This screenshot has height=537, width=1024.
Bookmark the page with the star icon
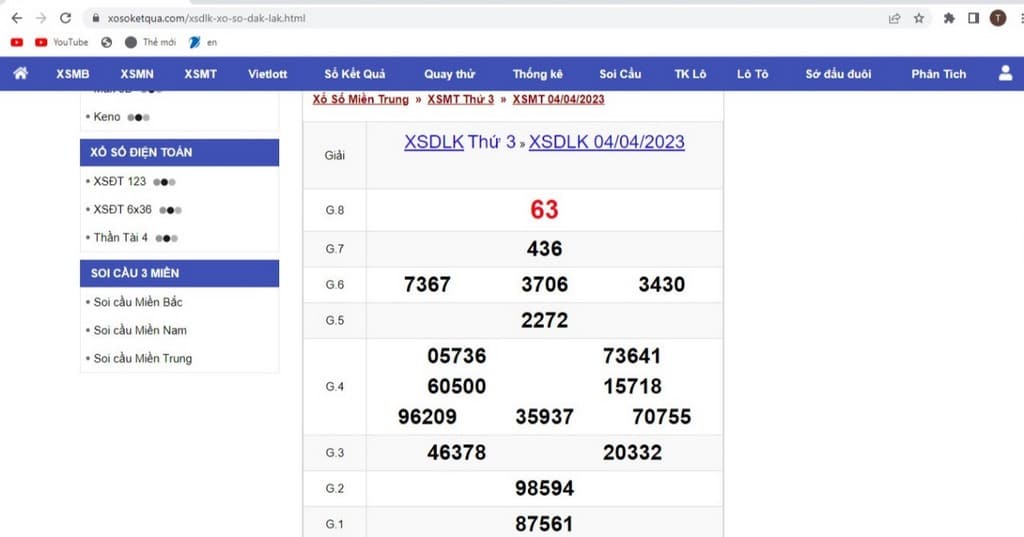(x=919, y=18)
